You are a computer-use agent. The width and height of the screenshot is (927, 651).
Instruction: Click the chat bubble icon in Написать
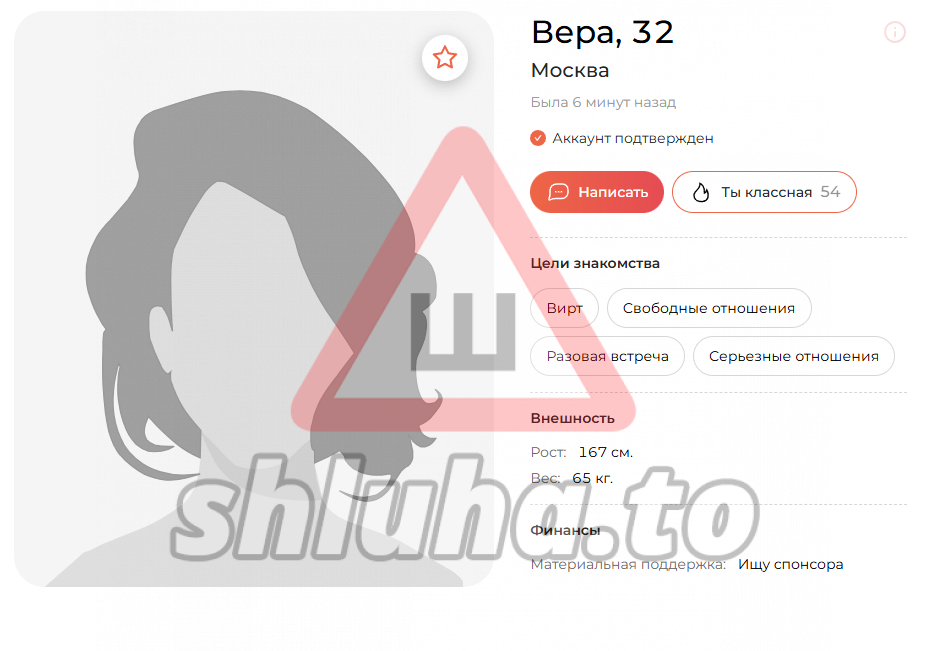click(558, 192)
